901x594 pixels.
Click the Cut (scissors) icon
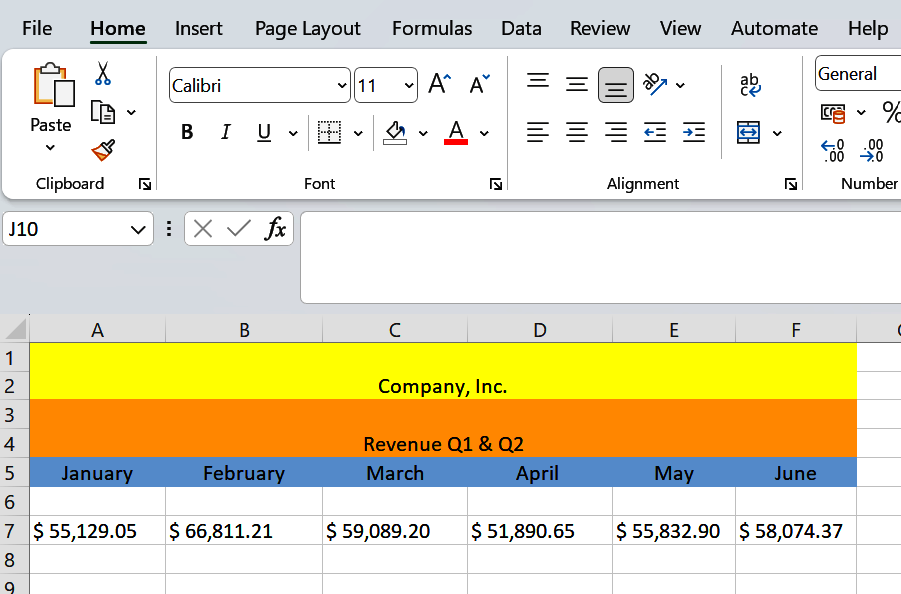click(x=102, y=73)
